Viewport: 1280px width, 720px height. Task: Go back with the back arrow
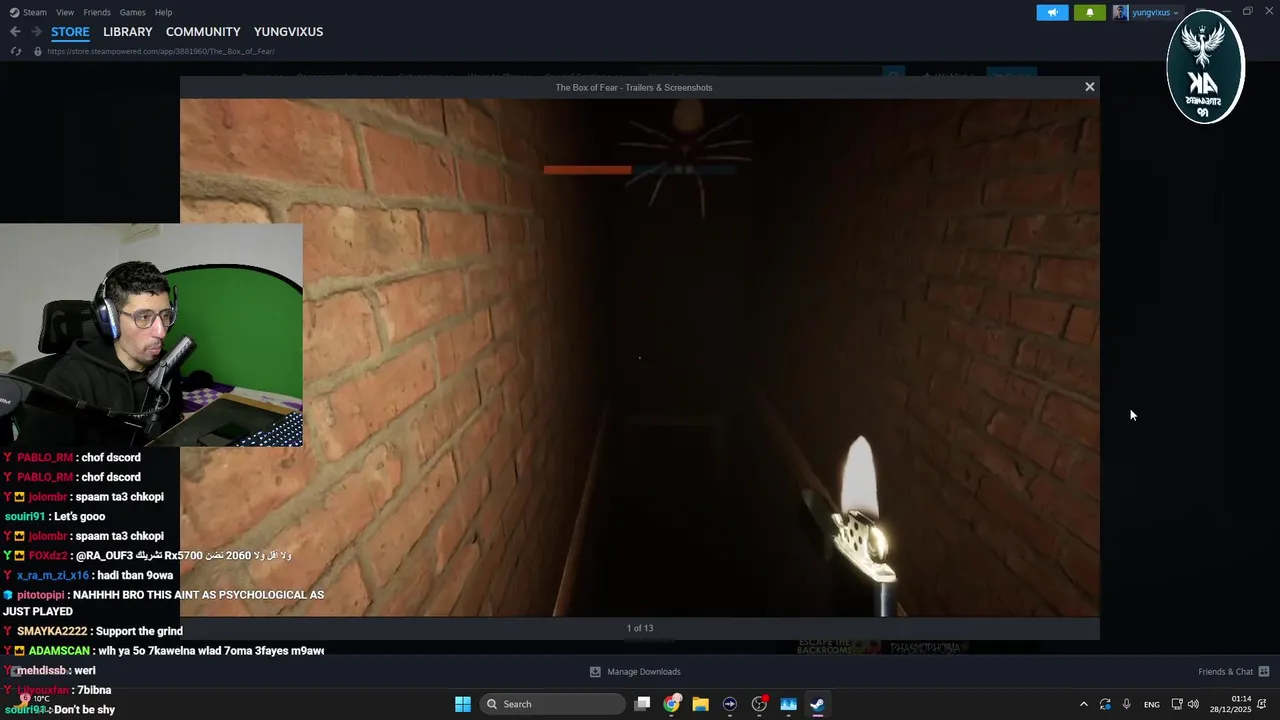coord(15,32)
